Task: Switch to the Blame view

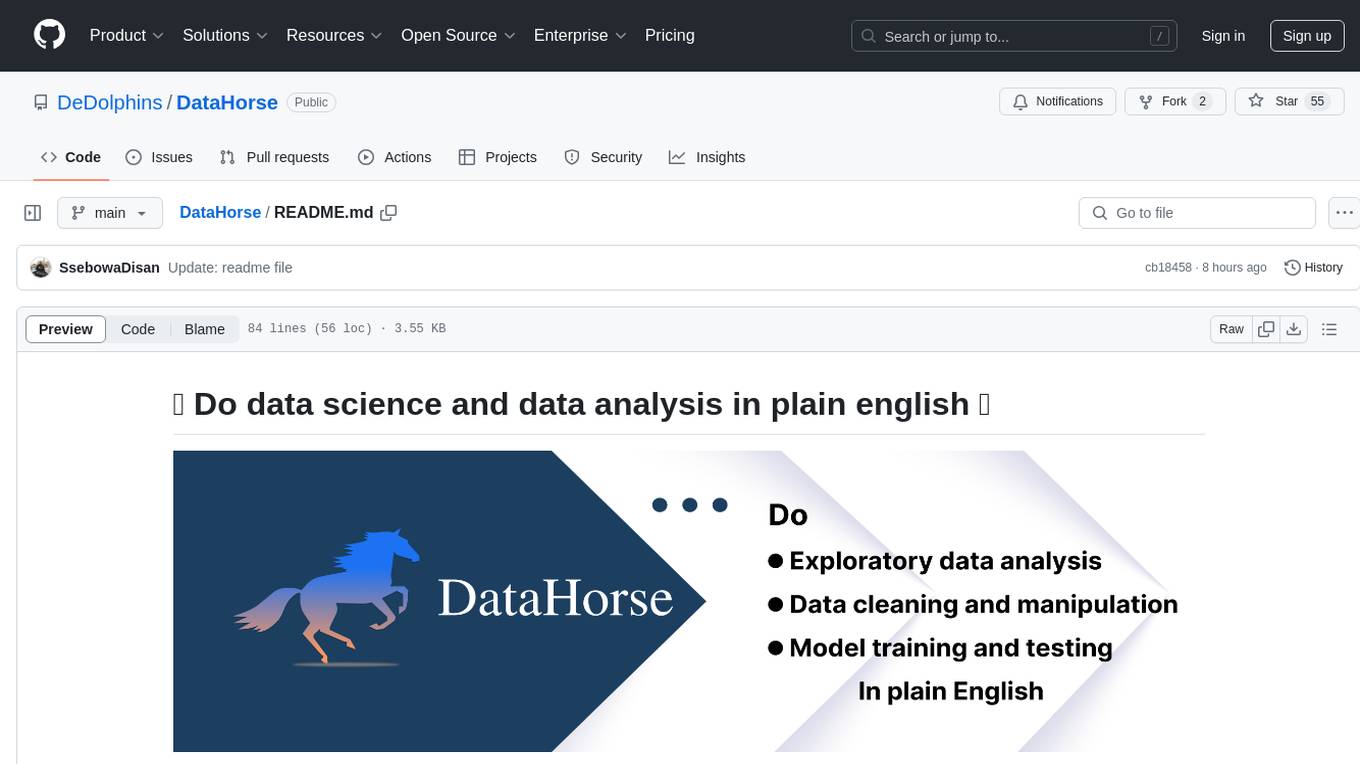Action: coord(205,329)
